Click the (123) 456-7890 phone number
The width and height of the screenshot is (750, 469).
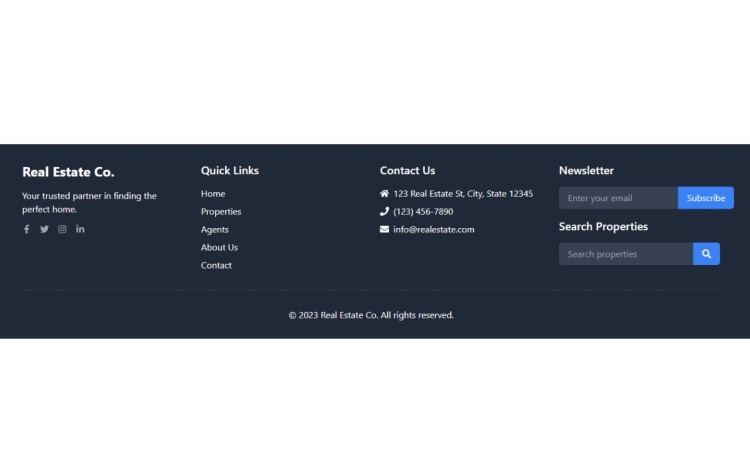tap(423, 211)
